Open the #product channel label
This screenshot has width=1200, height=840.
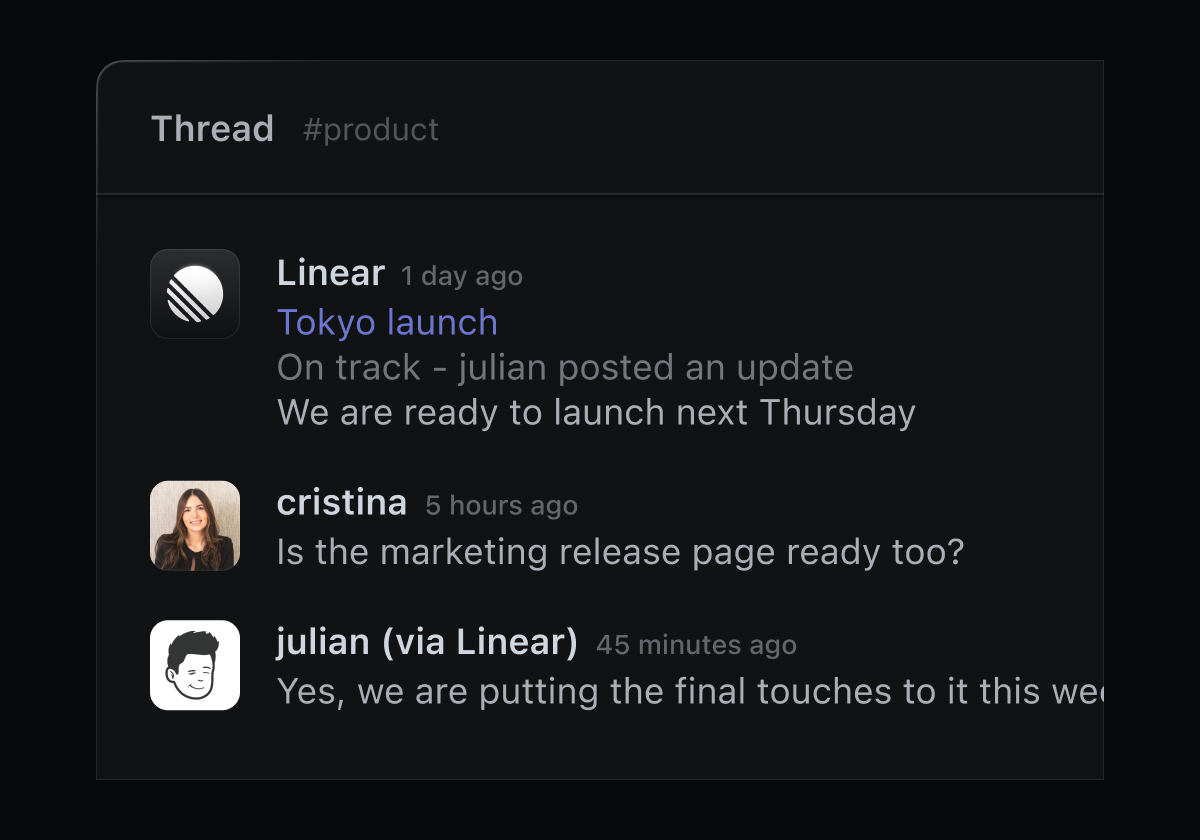371,129
